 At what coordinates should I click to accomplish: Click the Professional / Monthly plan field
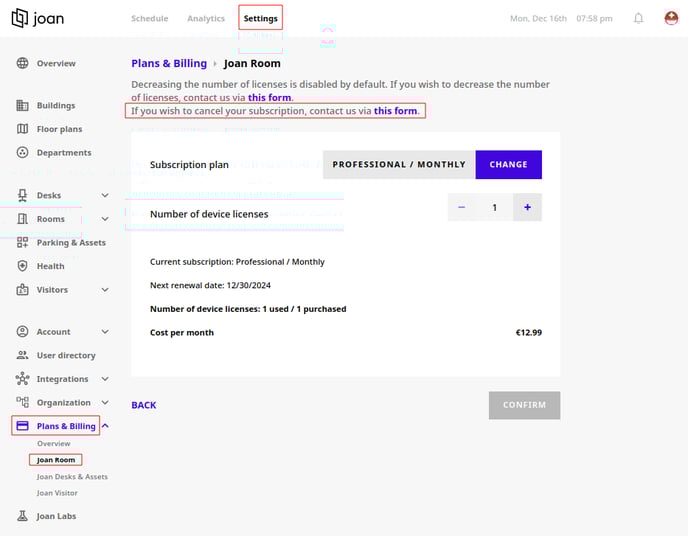tap(399, 164)
